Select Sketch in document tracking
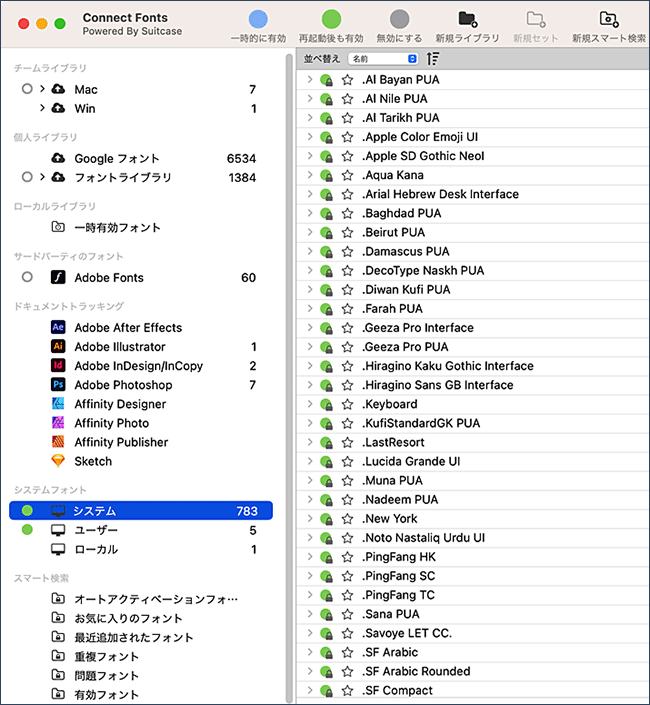 [93, 461]
